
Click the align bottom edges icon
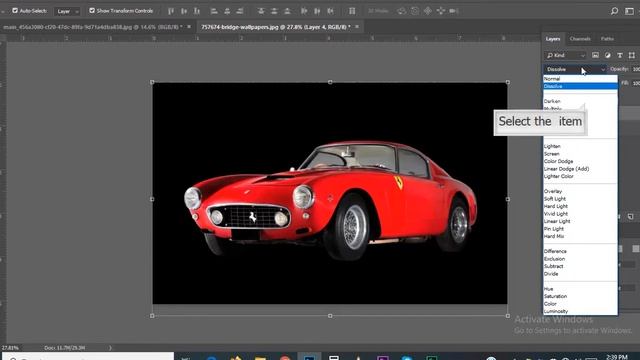pyautogui.click(x=197, y=11)
